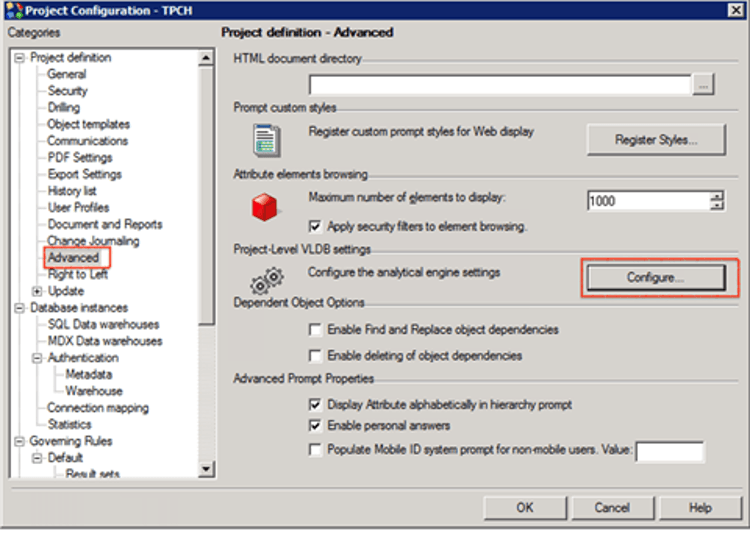This screenshot has height=535, width=750.
Task: Click the prompt custom styles document icon
Action: 265,139
